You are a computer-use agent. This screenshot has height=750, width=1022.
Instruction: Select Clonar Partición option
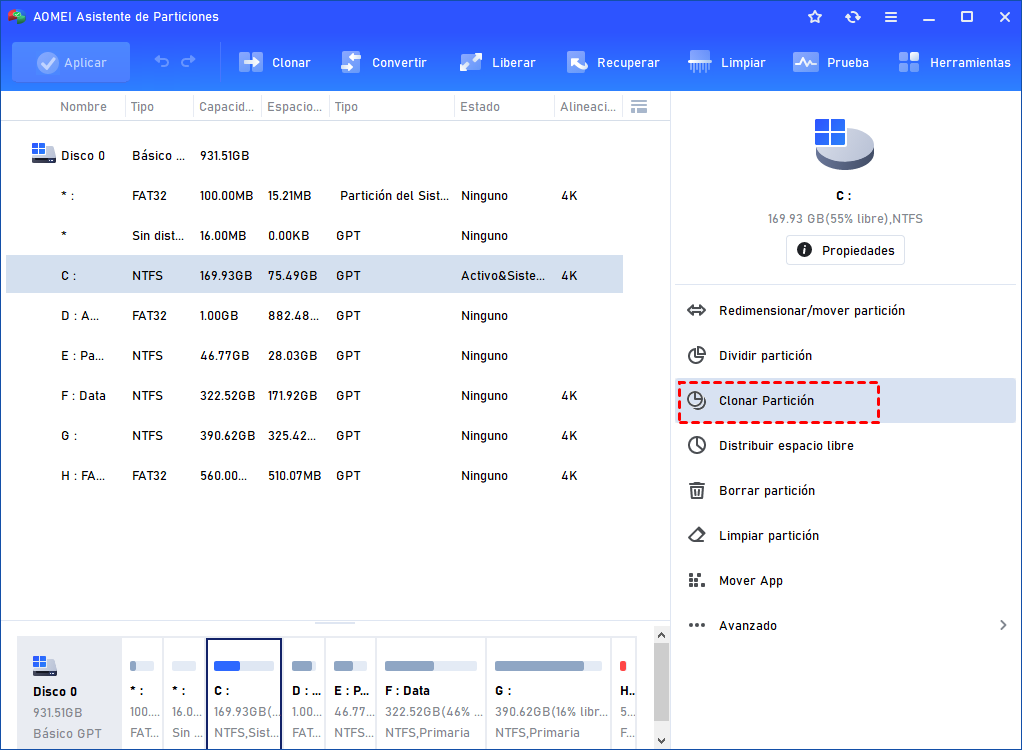pos(766,401)
